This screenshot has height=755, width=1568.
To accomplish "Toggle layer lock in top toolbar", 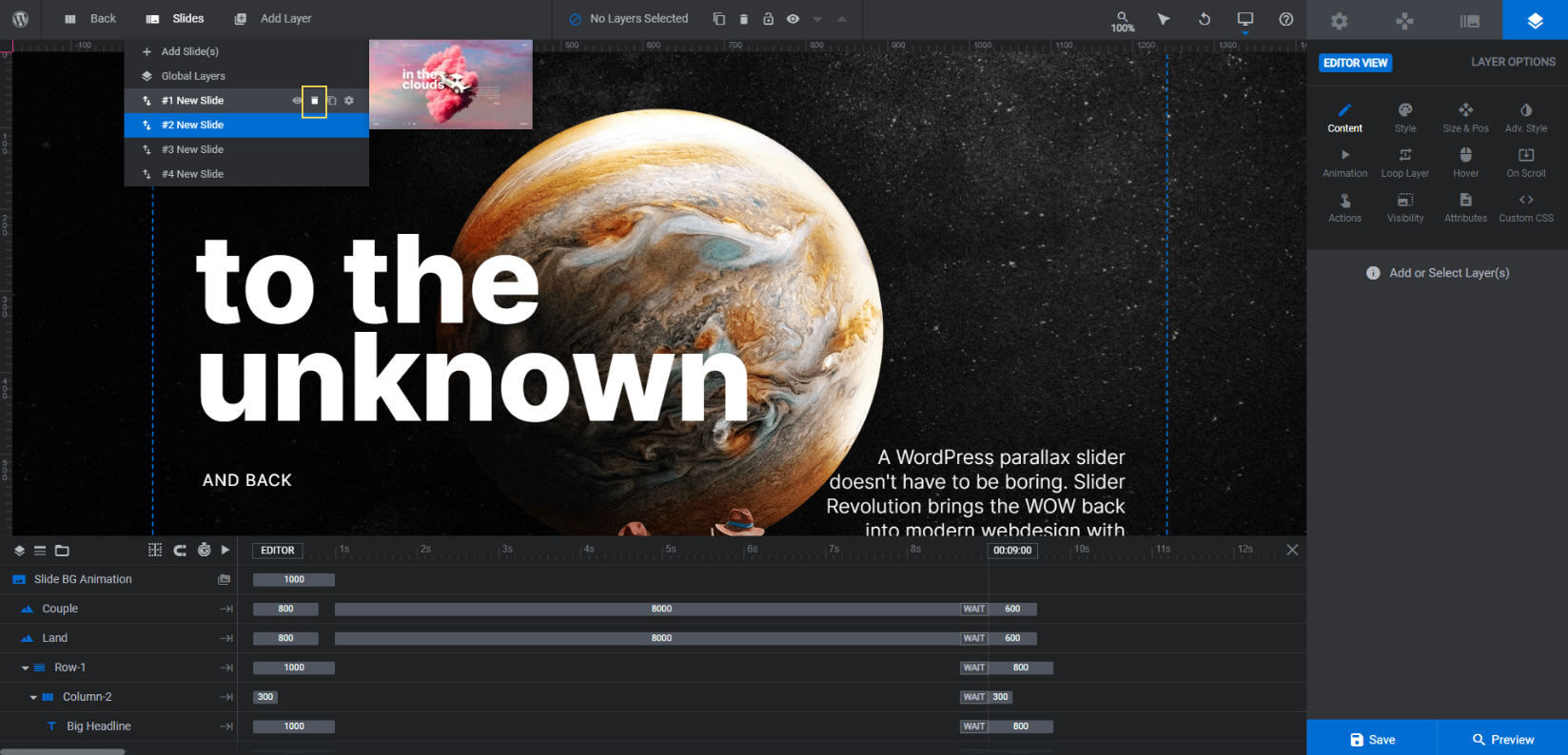I will 768,19.
